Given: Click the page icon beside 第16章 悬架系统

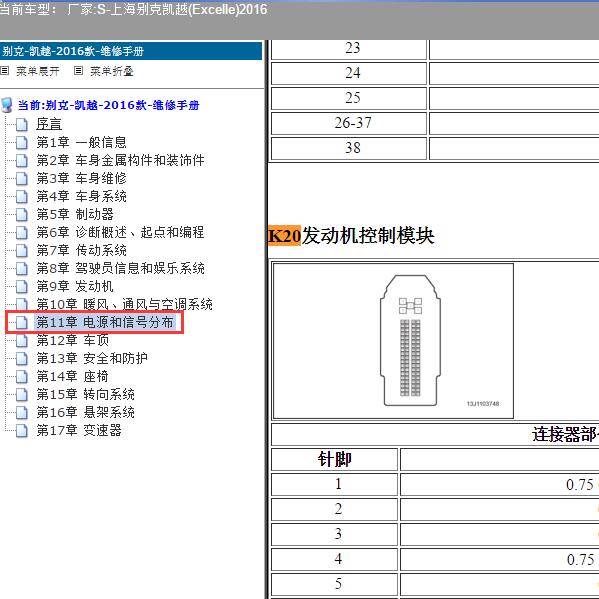Looking at the screenshot, I should (22, 412).
